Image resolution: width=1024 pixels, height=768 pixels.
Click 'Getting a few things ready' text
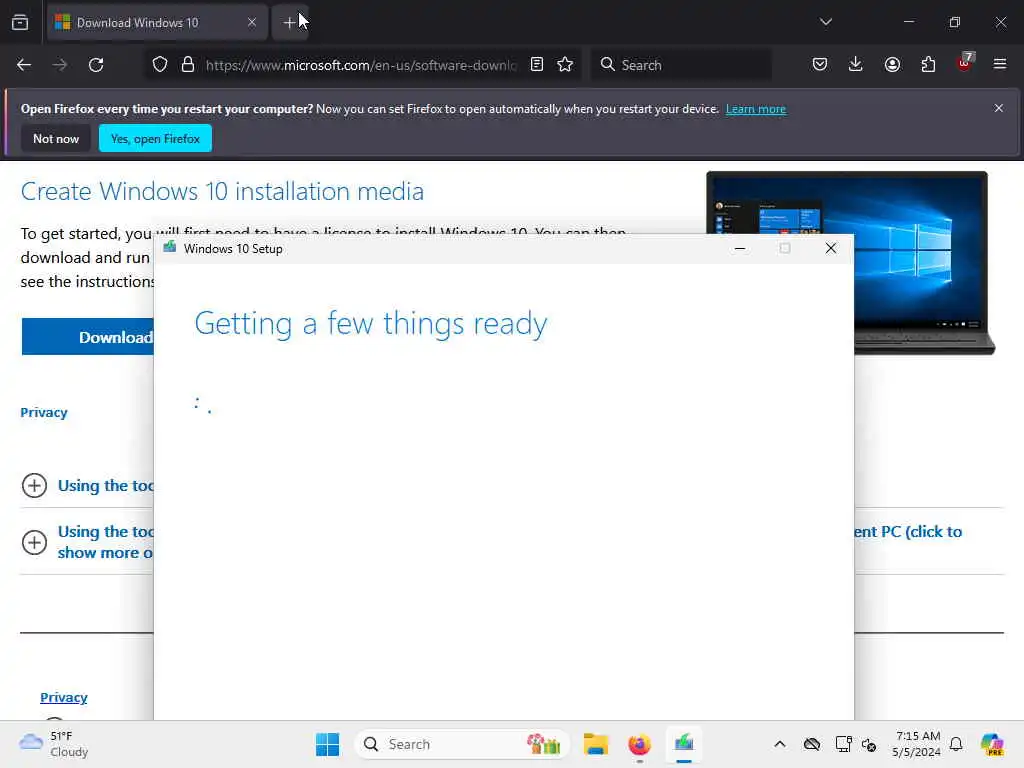point(371,324)
